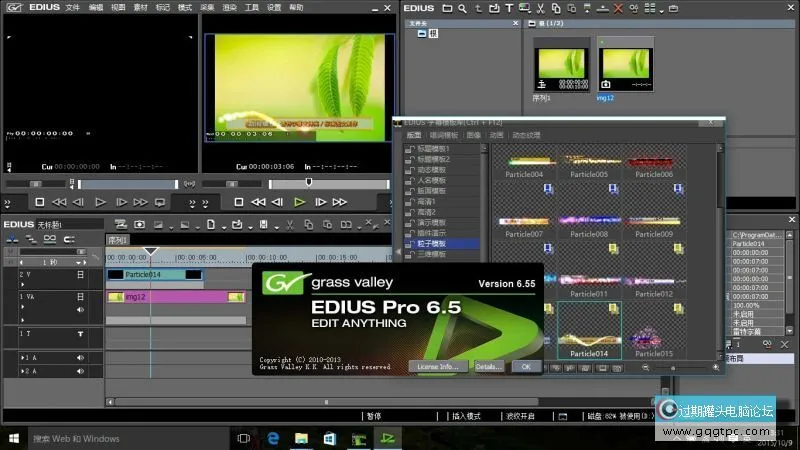Viewport: 800px width, 450px height.
Task: Click the License Info button
Action: pyautogui.click(x=438, y=367)
